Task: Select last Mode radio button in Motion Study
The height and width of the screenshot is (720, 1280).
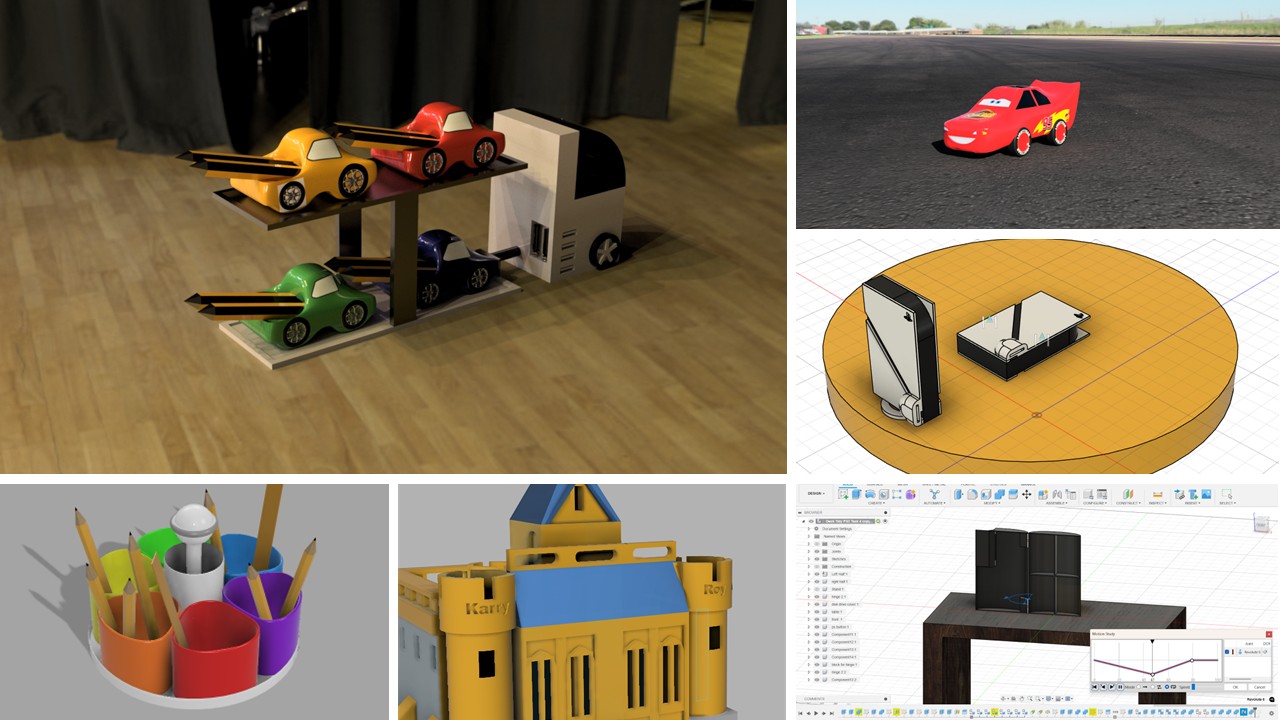Action: click(x=1167, y=687)
